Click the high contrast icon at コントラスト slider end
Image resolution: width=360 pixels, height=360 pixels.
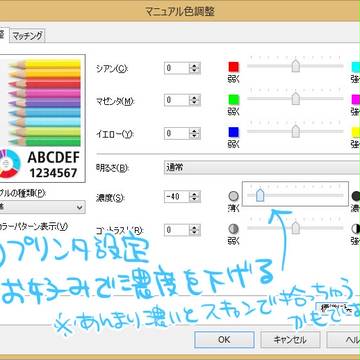(356, 229)
